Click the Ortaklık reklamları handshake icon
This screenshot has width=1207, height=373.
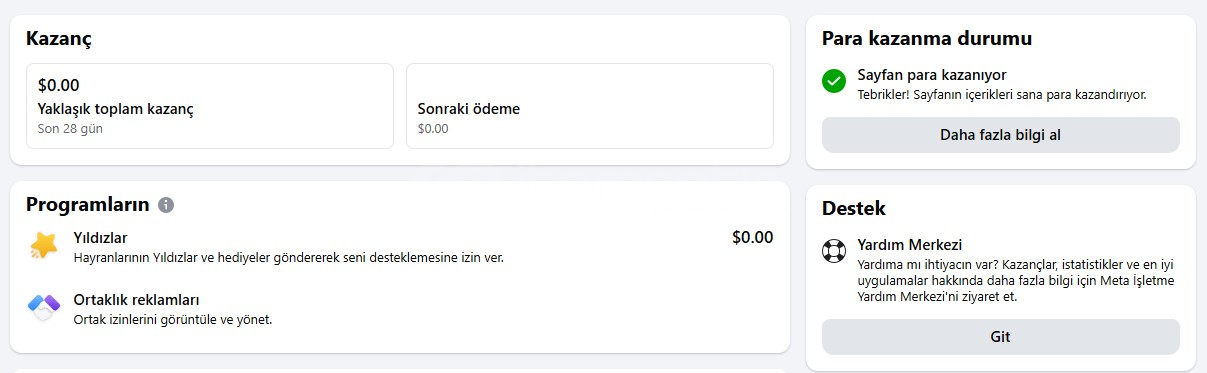[x=44, y=309]
